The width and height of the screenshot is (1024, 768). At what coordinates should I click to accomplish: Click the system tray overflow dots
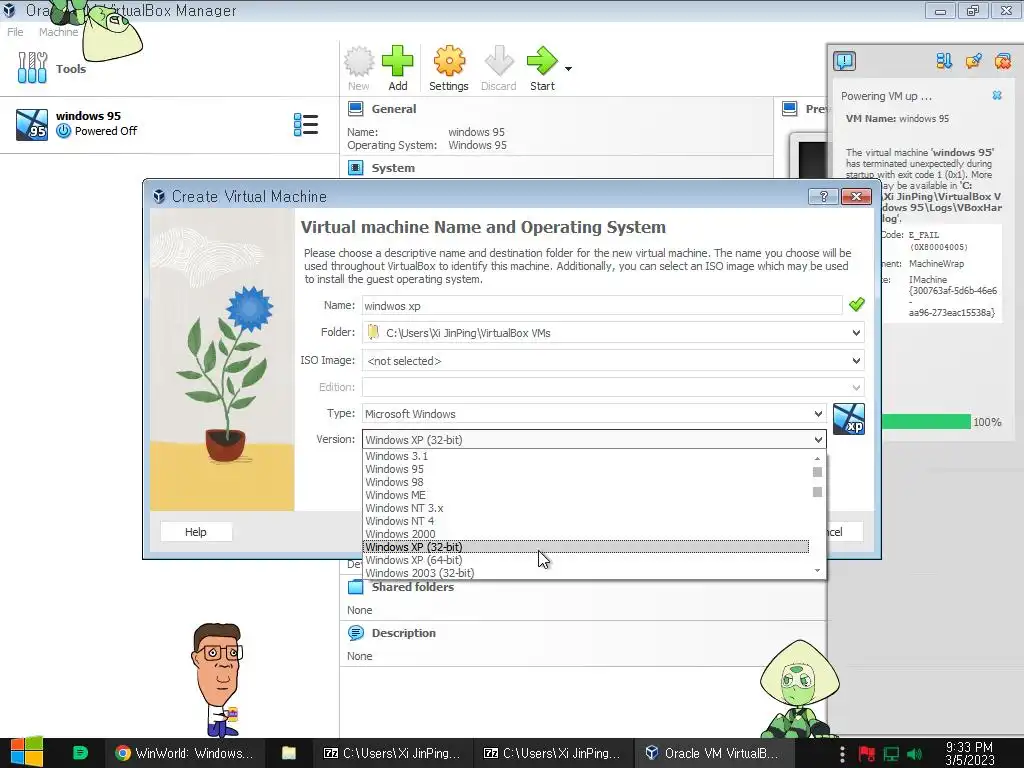pos(842,754)
